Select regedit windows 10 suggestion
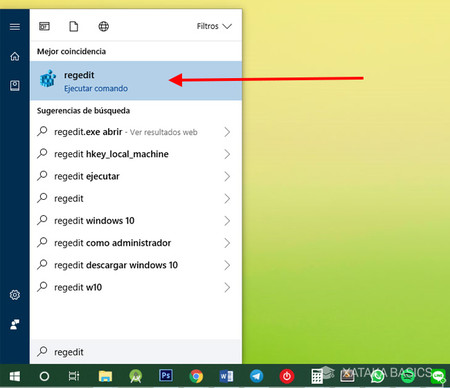450x388 pixels. (x=136, y=220)
